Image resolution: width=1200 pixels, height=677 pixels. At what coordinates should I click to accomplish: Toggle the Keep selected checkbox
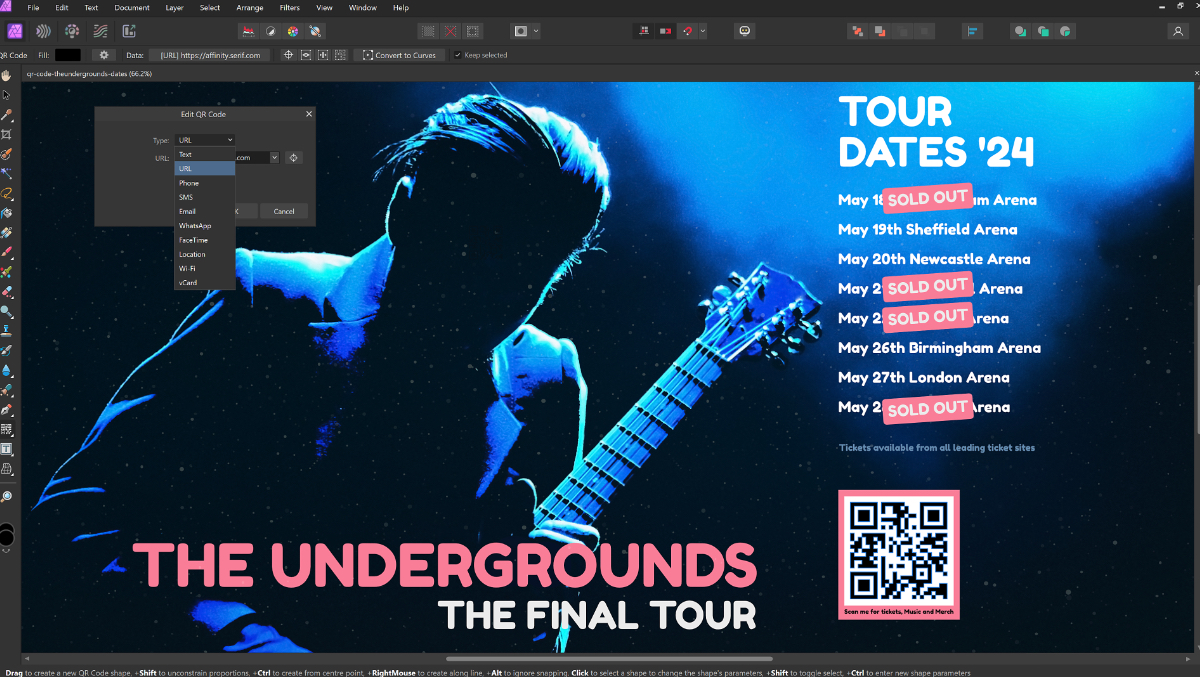click(x=458, y=55)
